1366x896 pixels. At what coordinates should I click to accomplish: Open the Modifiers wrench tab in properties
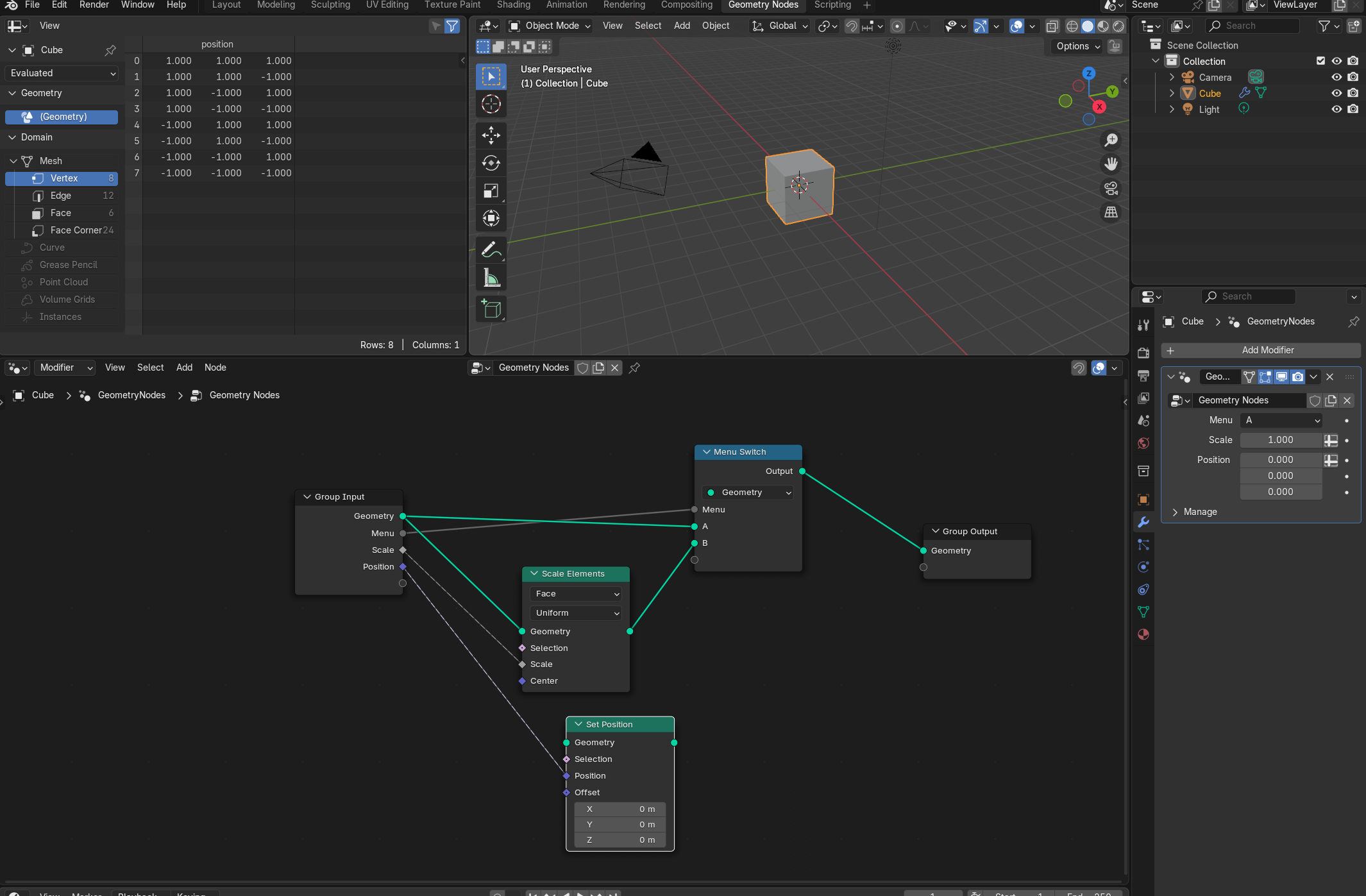1143,522
